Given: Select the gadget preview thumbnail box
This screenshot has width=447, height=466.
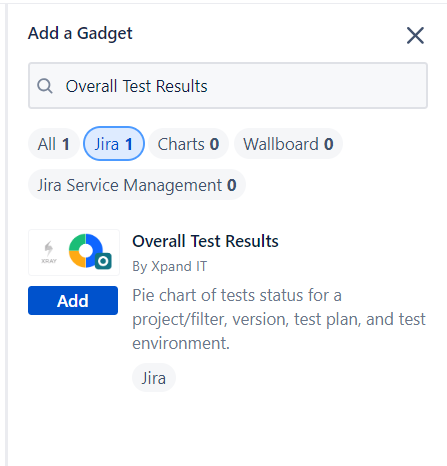Looking at the screenshot, I should coord(74,252).
